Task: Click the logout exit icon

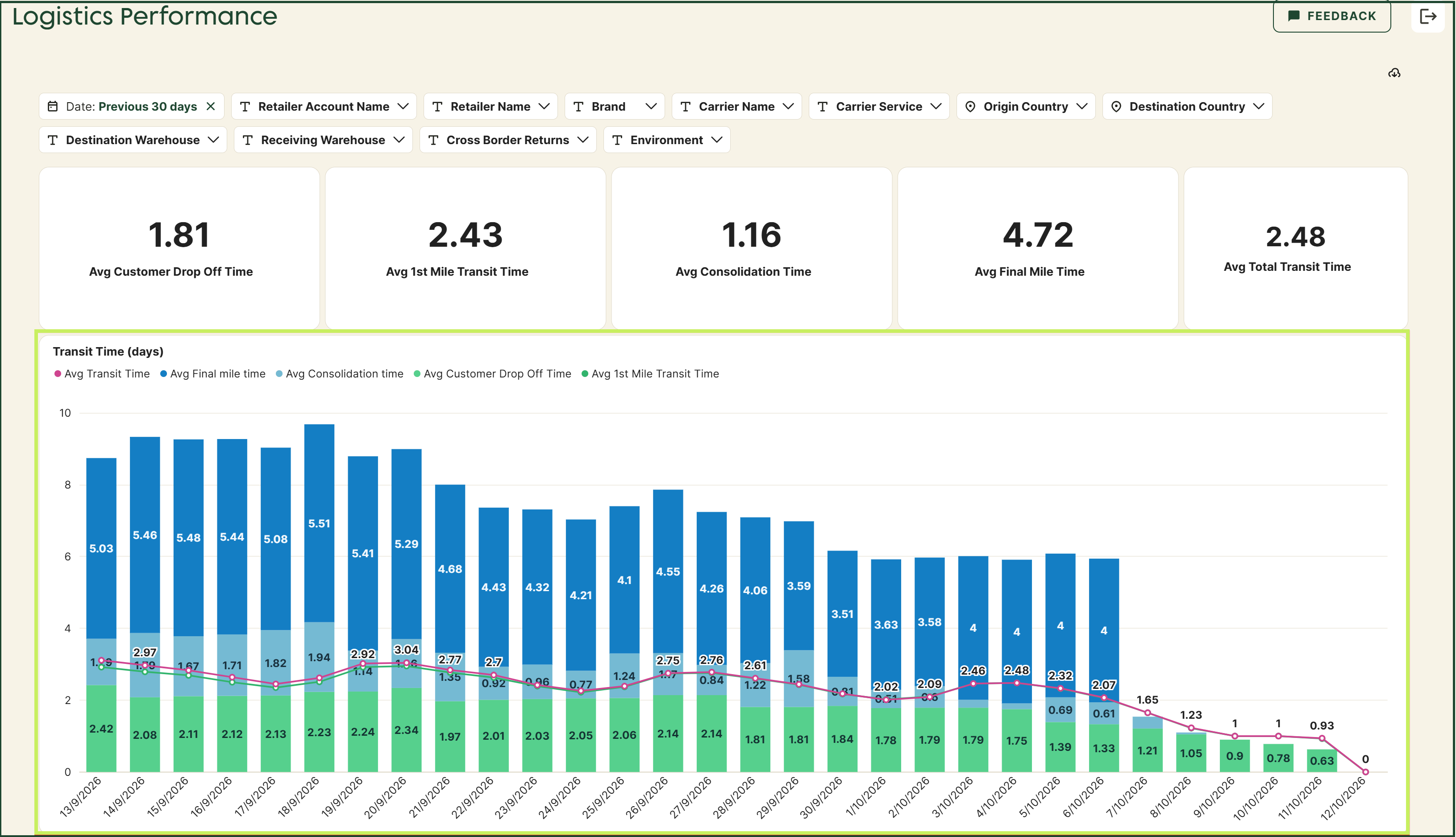Action: (1428, 16)
